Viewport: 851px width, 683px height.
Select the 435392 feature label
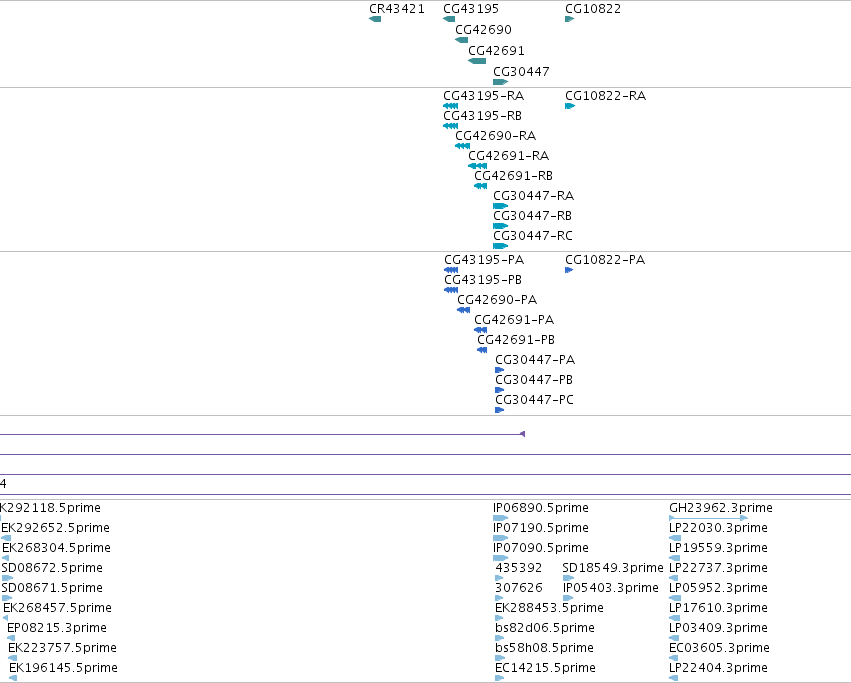[519, 568]
